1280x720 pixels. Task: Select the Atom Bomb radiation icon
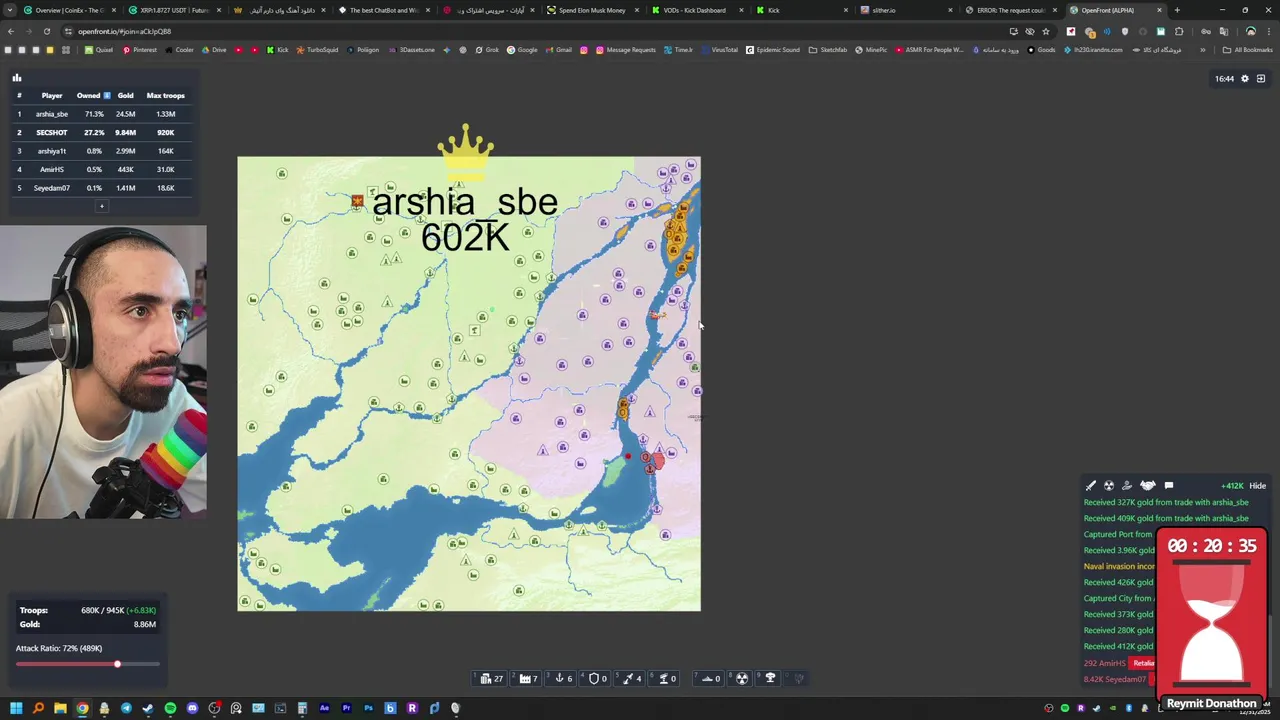[742, 678]
